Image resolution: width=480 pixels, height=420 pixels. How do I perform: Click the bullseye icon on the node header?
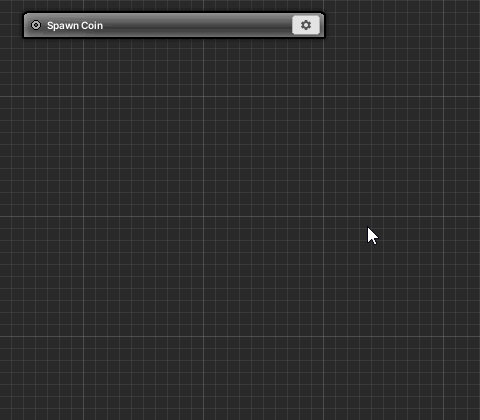36,25
